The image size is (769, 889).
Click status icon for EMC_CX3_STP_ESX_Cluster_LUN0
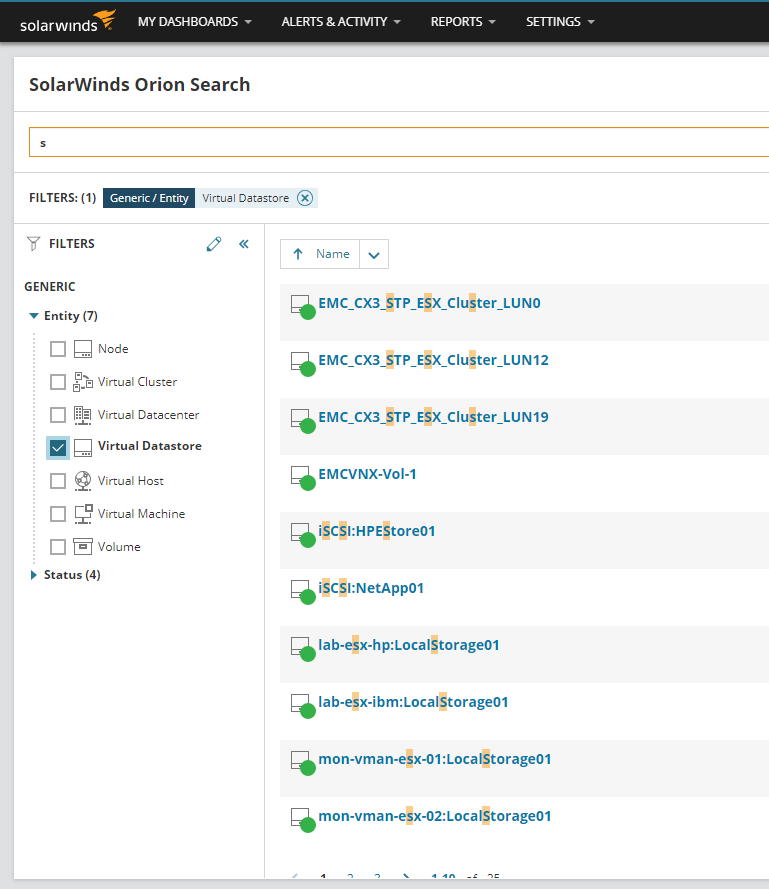point(303,307)
